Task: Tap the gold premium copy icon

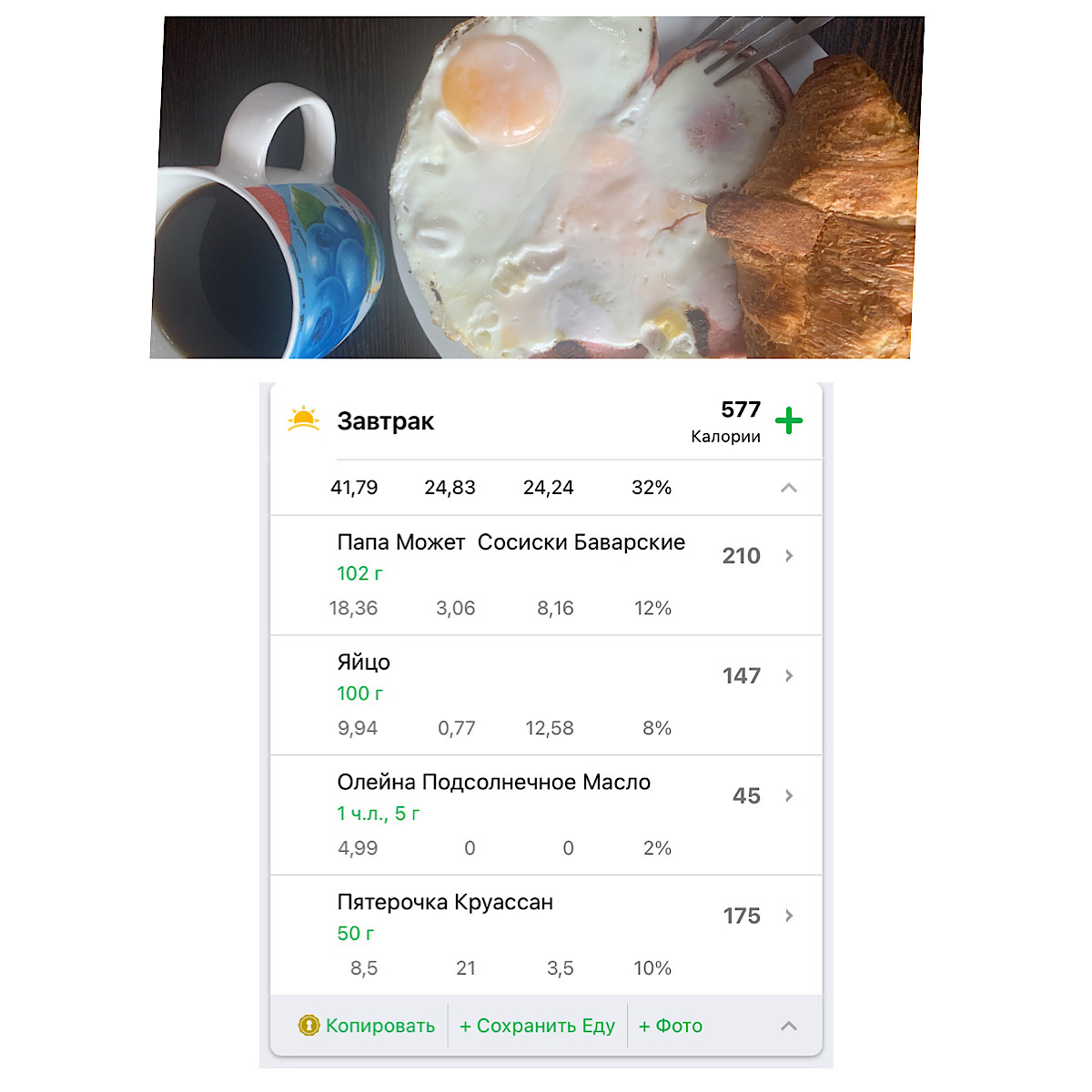Action: click(308, 1026)
